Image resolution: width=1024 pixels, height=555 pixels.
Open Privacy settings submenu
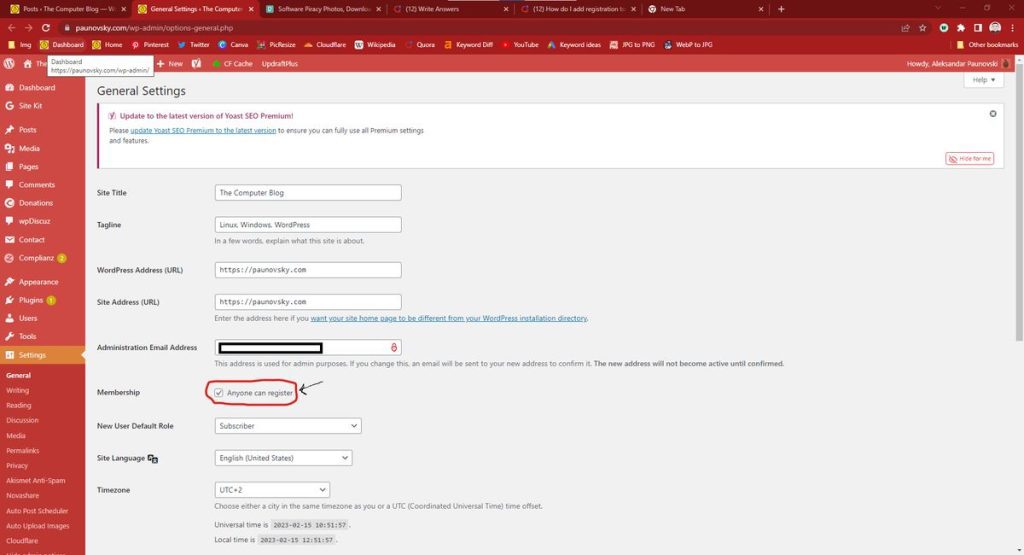(17, 466)
